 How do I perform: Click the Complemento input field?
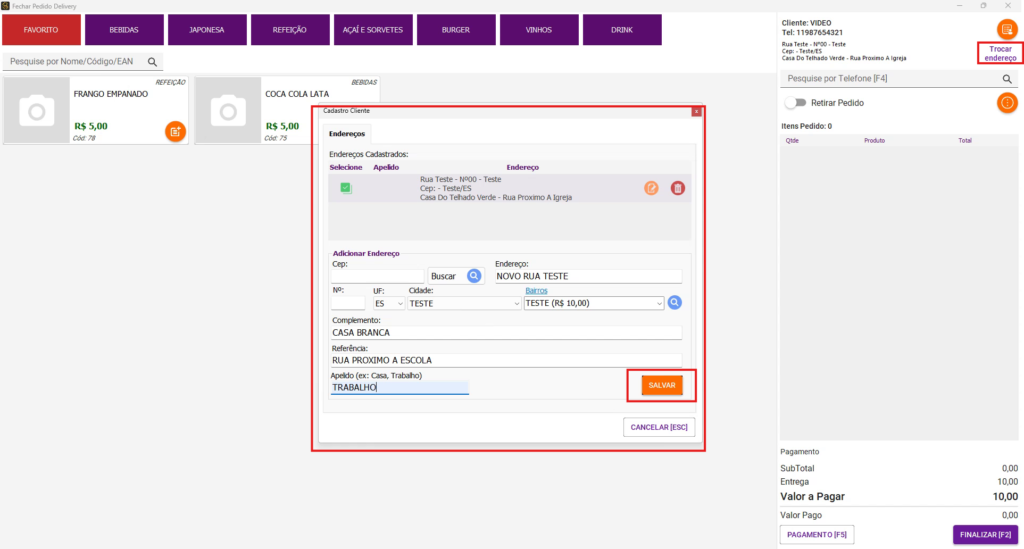pos(505,332)
